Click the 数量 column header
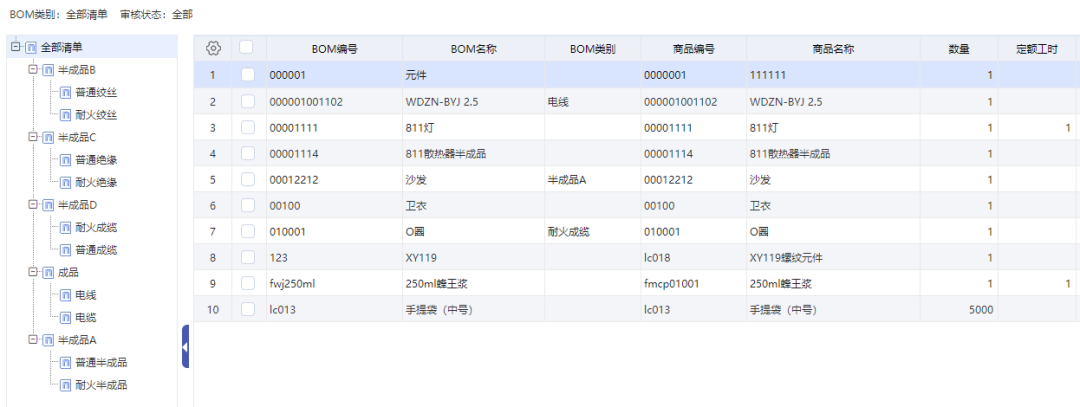 [x=958, y=48]
